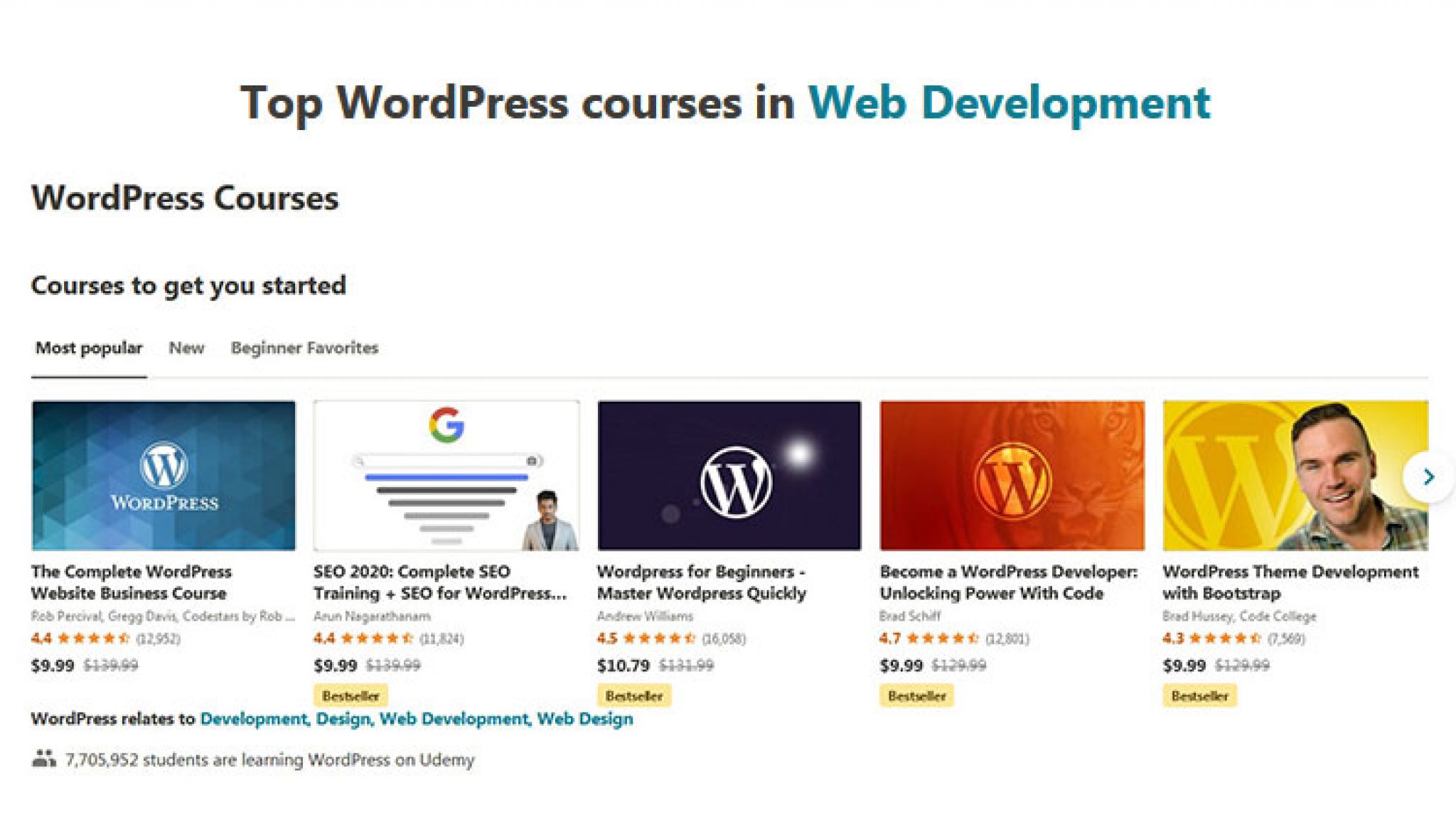The width and height of the screenshot is (1456, 819).
Task: Open the 'Web Design' related topic link
Action: pos(587,719)
